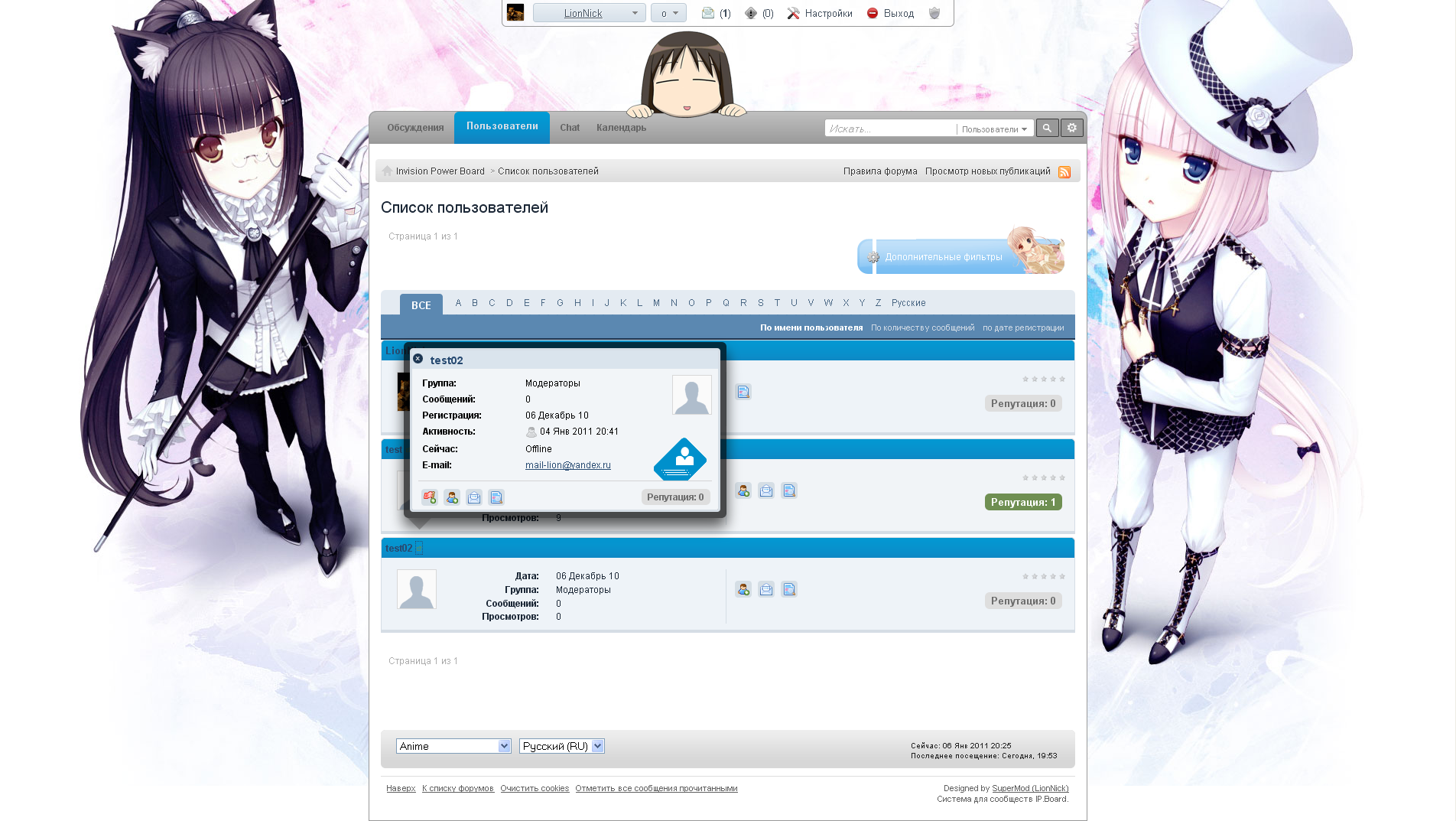The height and width of the screenshot is (821, 1456).
Task: Open the inbox messages envelope icon
Action: click(708, 13)
